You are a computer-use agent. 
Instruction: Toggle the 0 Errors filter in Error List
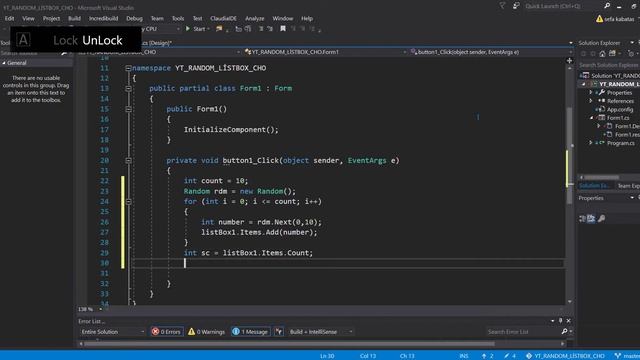(166, 332)
